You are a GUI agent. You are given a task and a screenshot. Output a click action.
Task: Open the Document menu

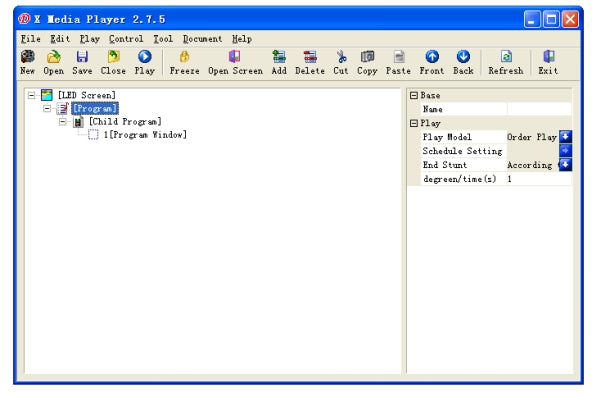202,39
